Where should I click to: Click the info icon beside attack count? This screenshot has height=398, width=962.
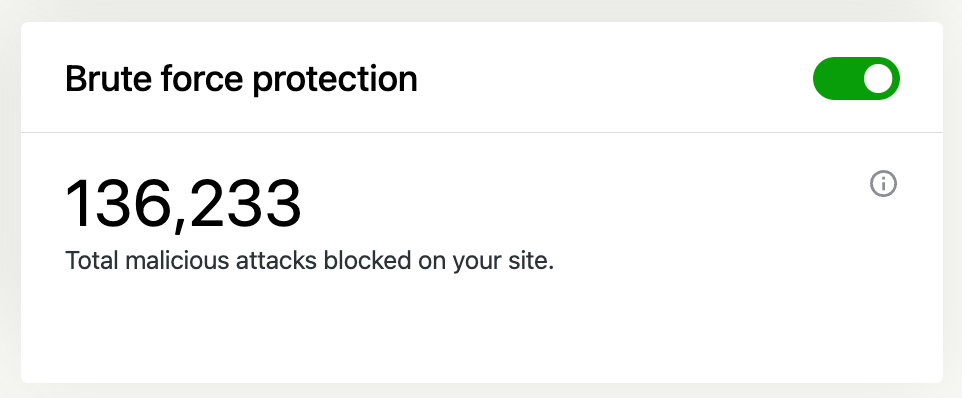(x=883, y=183)
